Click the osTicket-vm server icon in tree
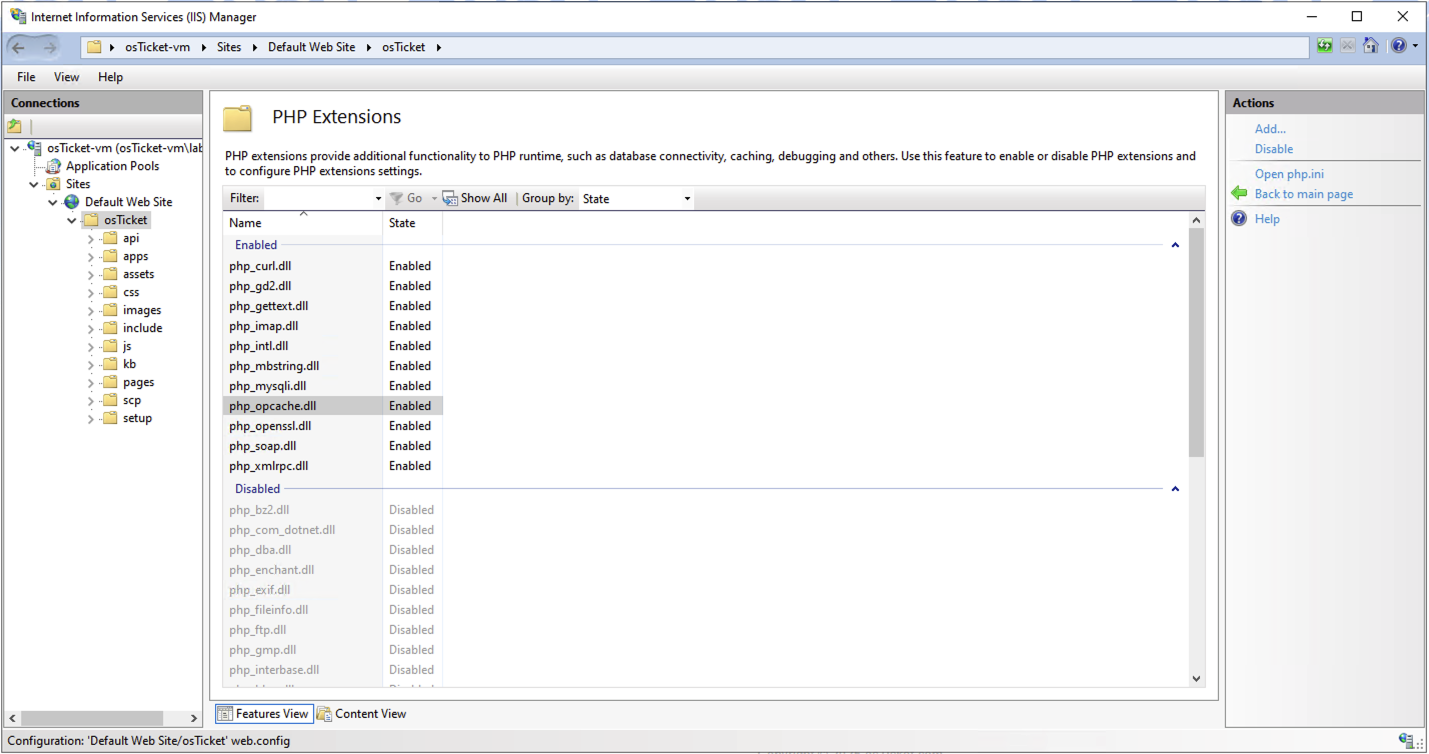 point(34,147)
